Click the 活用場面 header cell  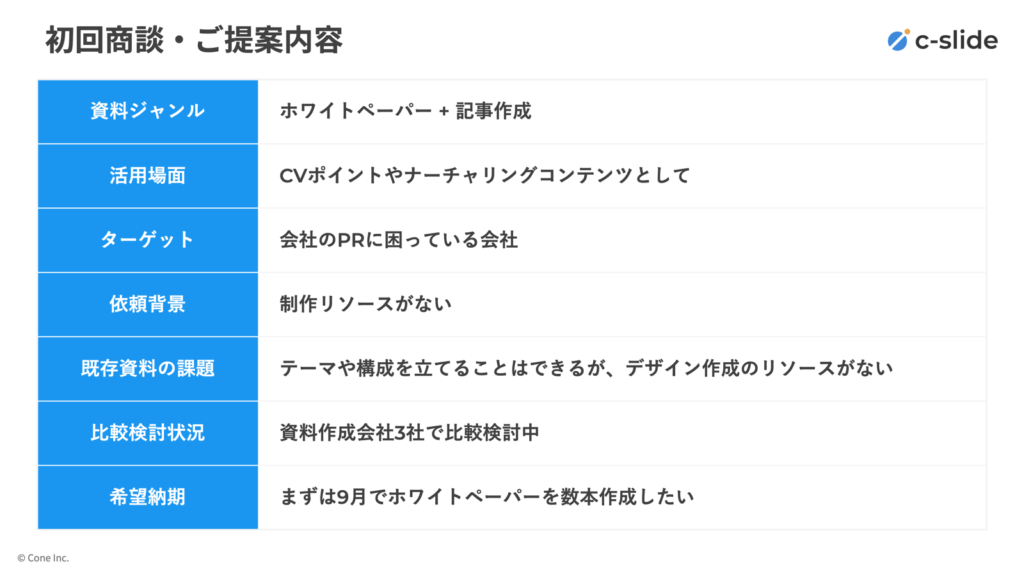point(148,176)
